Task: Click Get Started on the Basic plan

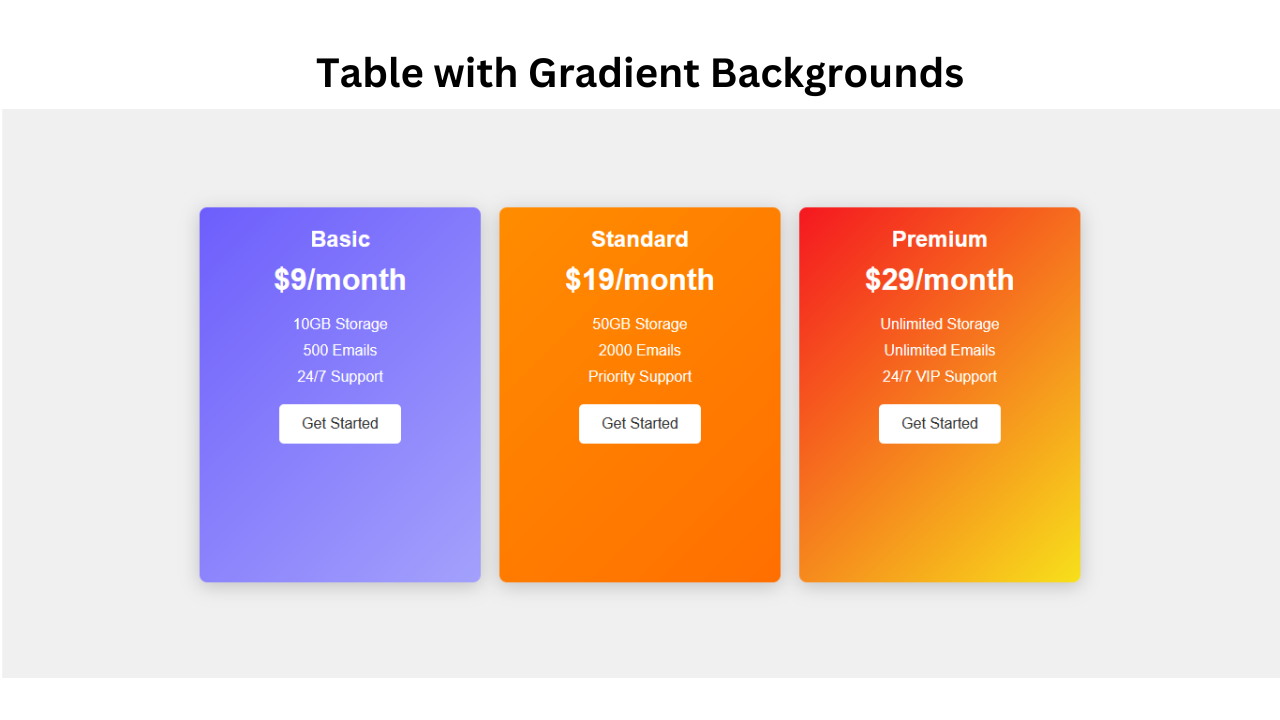Action: coord(340,424)
